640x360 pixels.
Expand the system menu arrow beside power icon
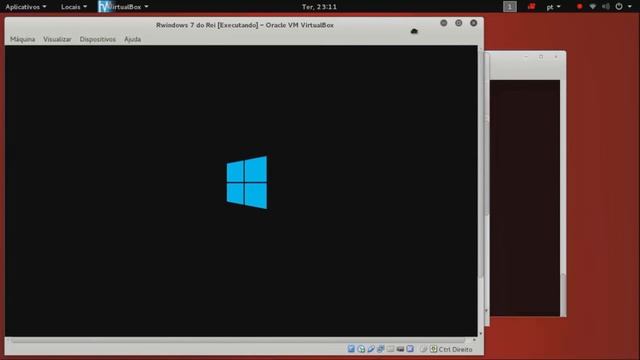tap(630, 7)
